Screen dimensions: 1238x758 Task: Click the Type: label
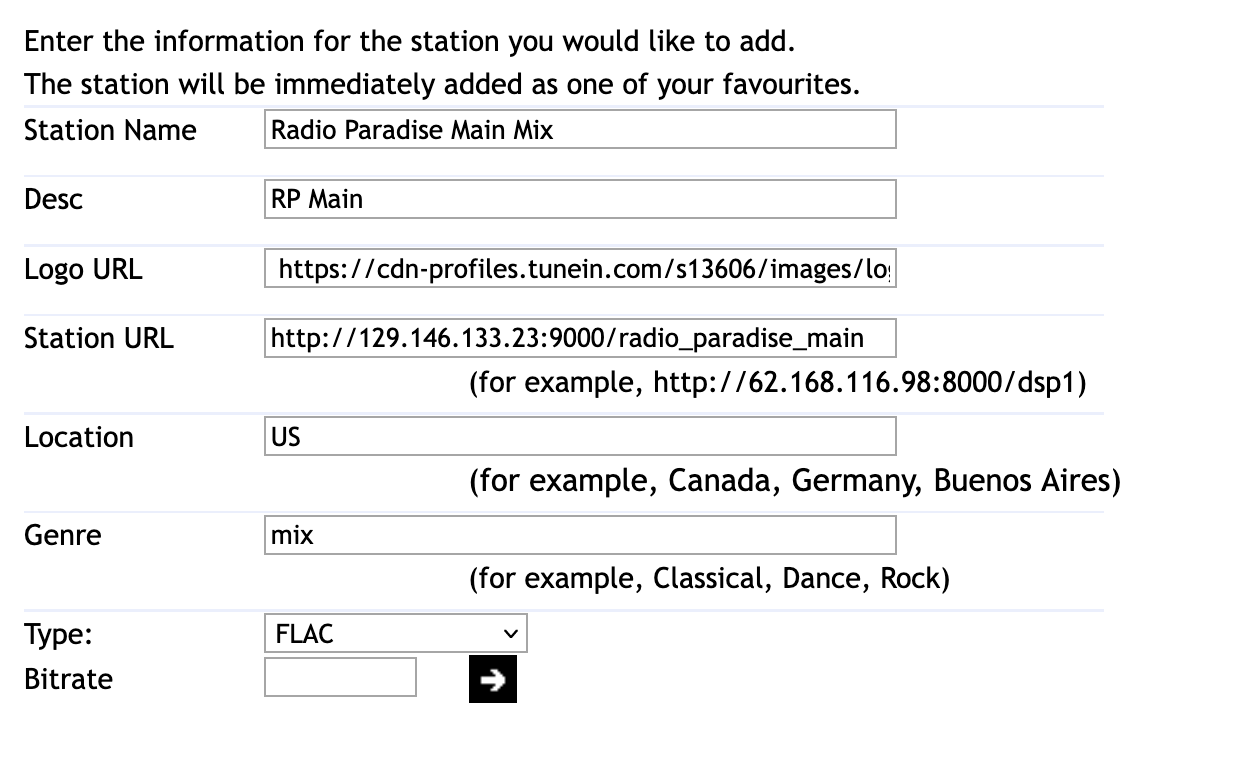tap(58, 635)
